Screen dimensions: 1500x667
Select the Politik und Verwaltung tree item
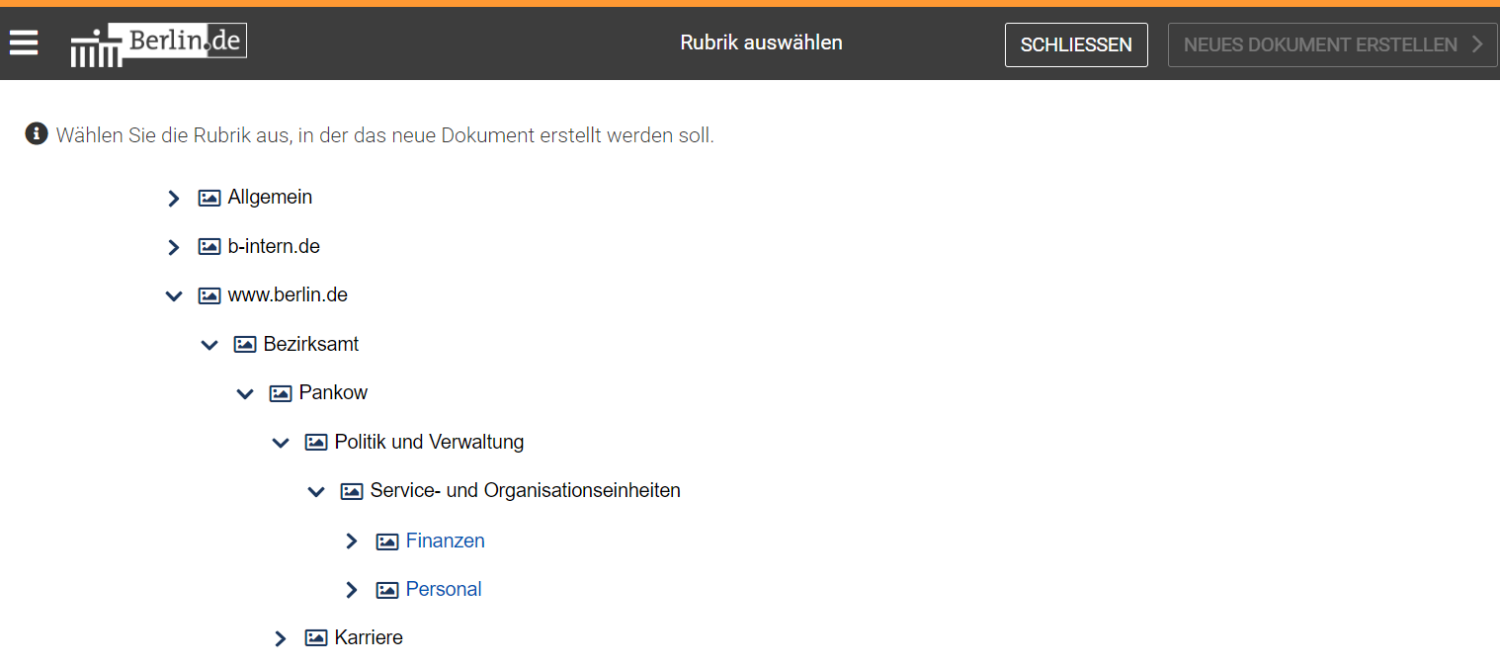(x=429, y=441)
